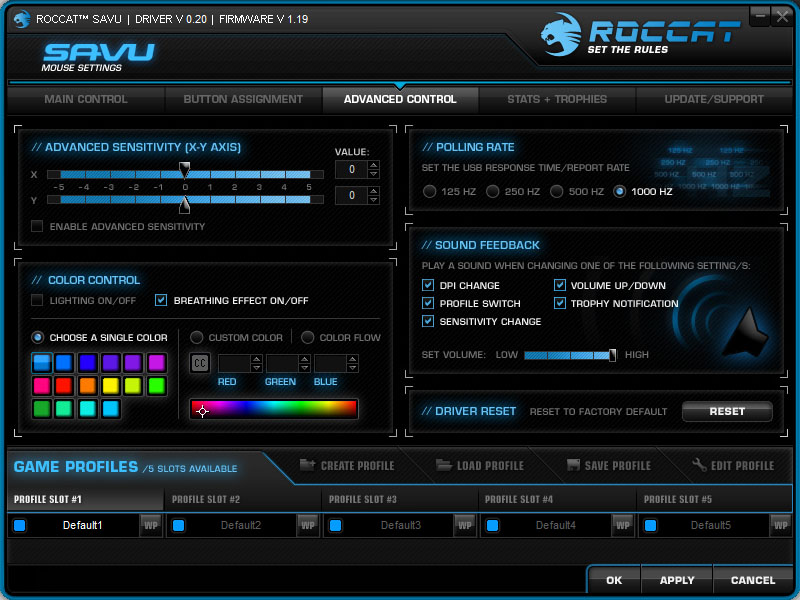Enable advanced sensitivity checkbox

[x=37, y=226]
